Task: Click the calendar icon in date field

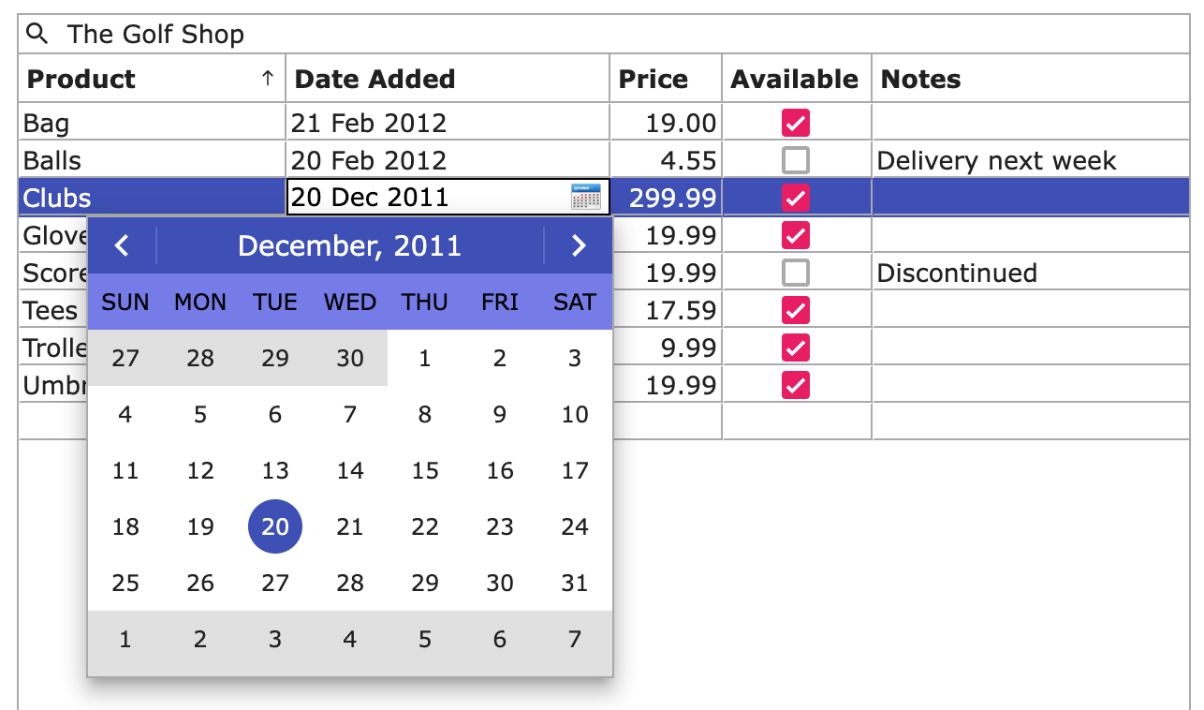Action: [x=585, y=197]
